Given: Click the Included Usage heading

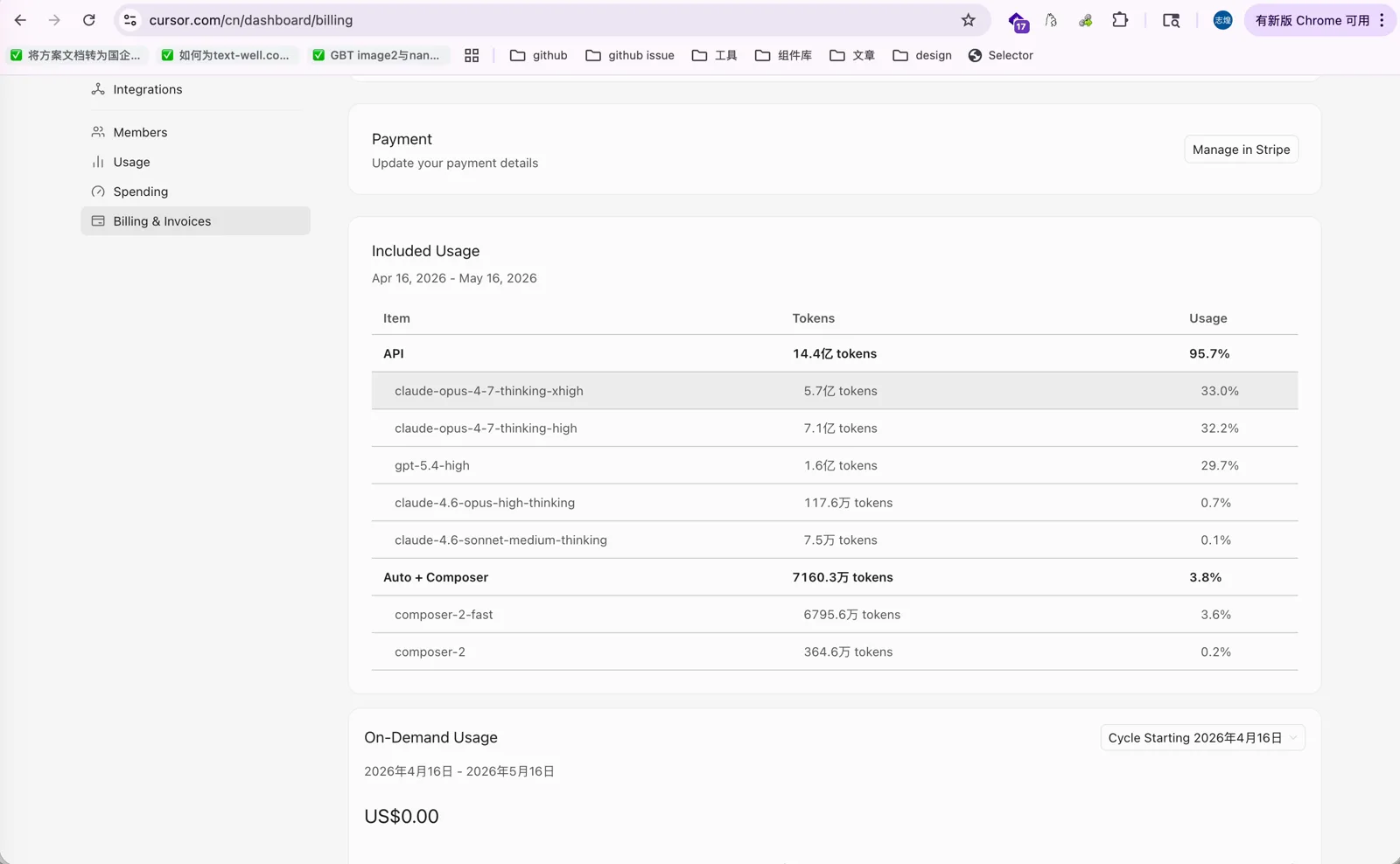Looking at the screenshot, I should pyautogui.click(x=425, y=251).
